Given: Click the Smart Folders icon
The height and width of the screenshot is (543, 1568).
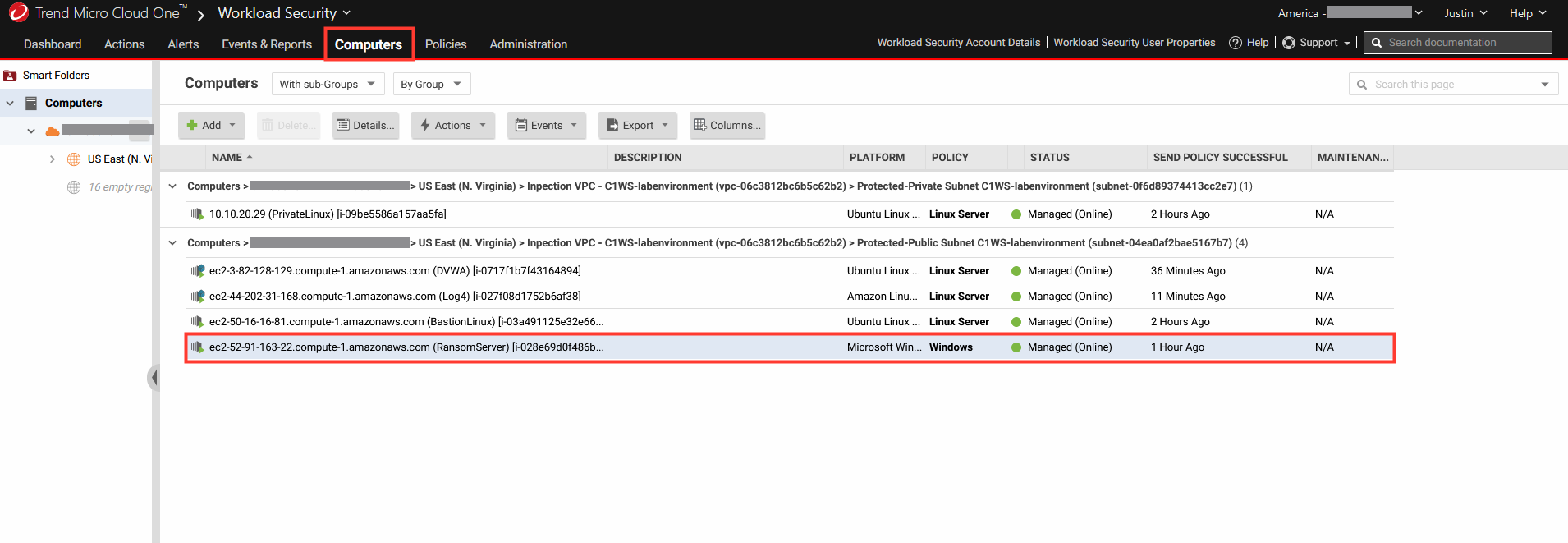Looking at the screenshot, I should click(x=10, y=76).
